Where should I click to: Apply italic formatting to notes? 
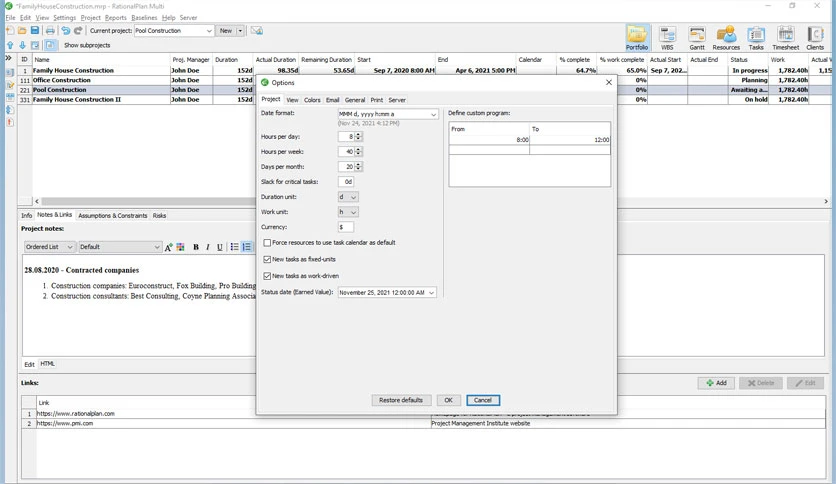[207, 247]
